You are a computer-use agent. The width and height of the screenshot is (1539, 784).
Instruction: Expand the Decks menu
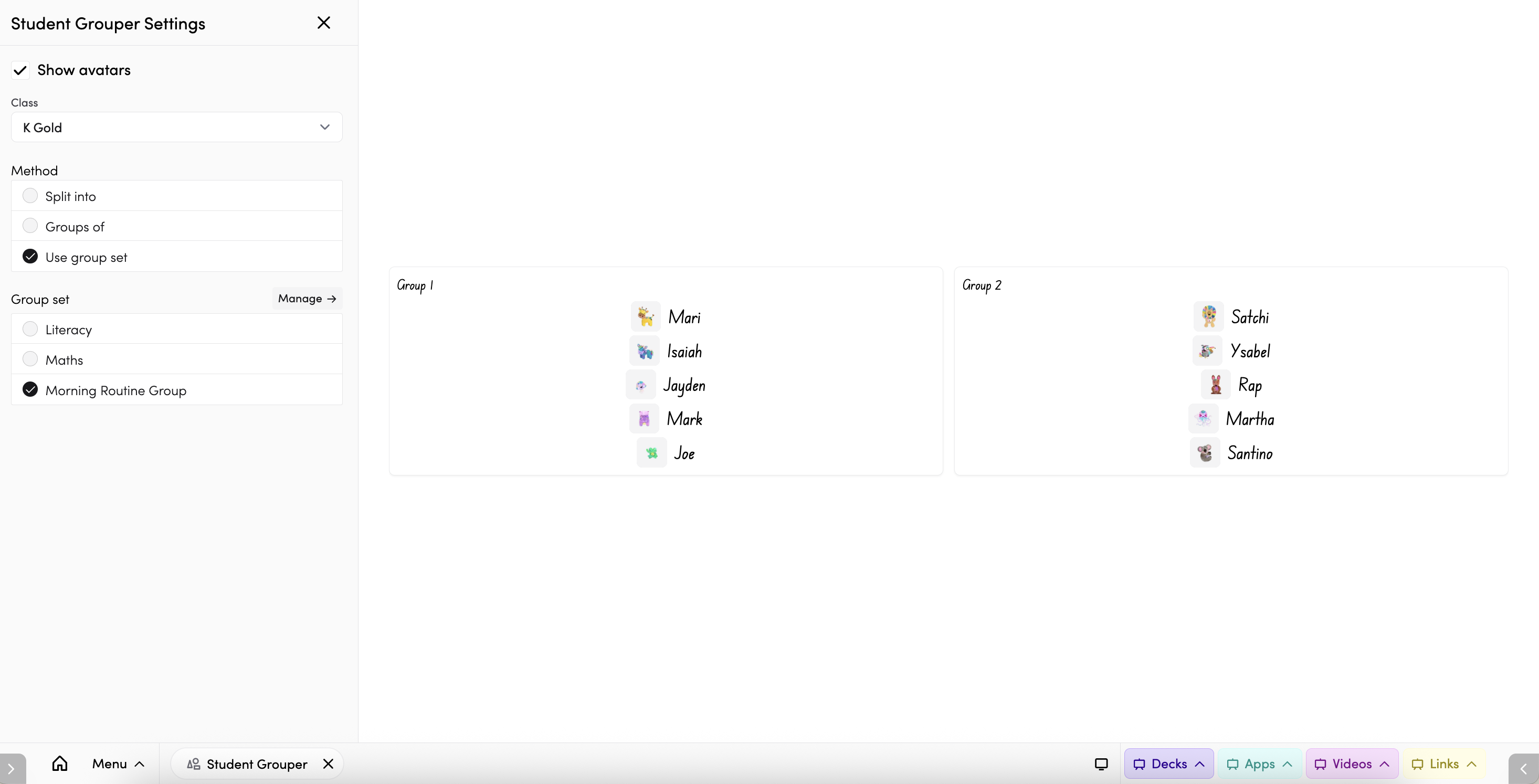point(1168,764)
